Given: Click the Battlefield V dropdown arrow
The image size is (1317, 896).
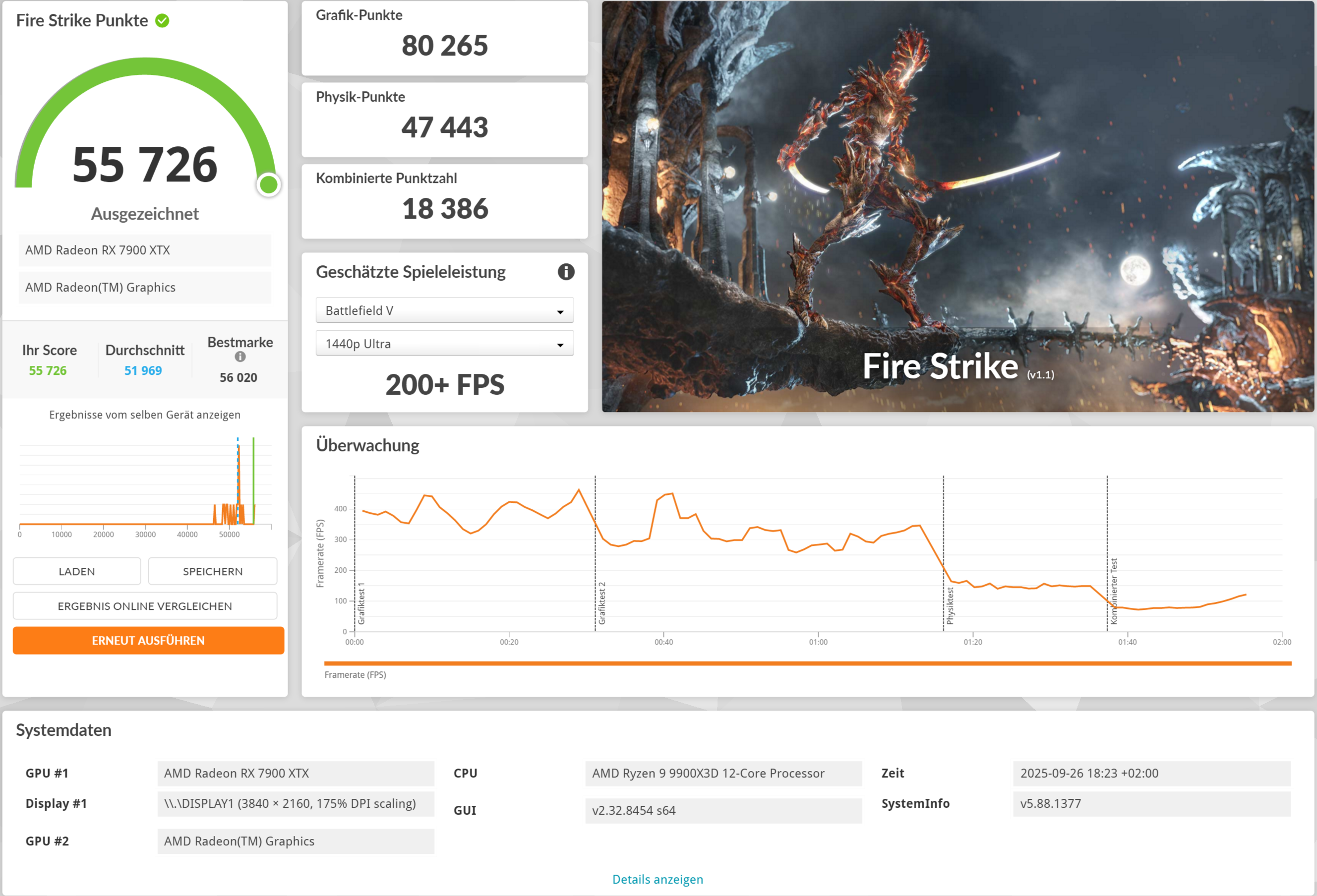Looking at the screenshot, I should 560,312.
